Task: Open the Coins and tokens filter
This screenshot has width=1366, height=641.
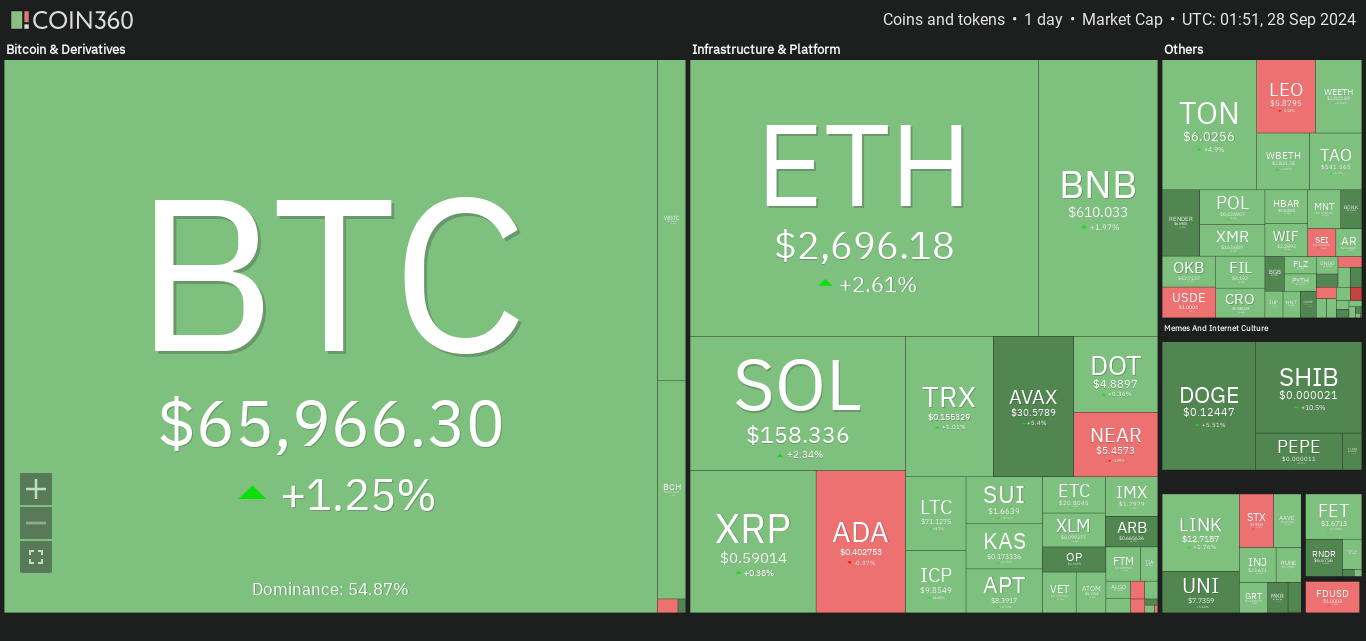Action: (x=943, y=20)
